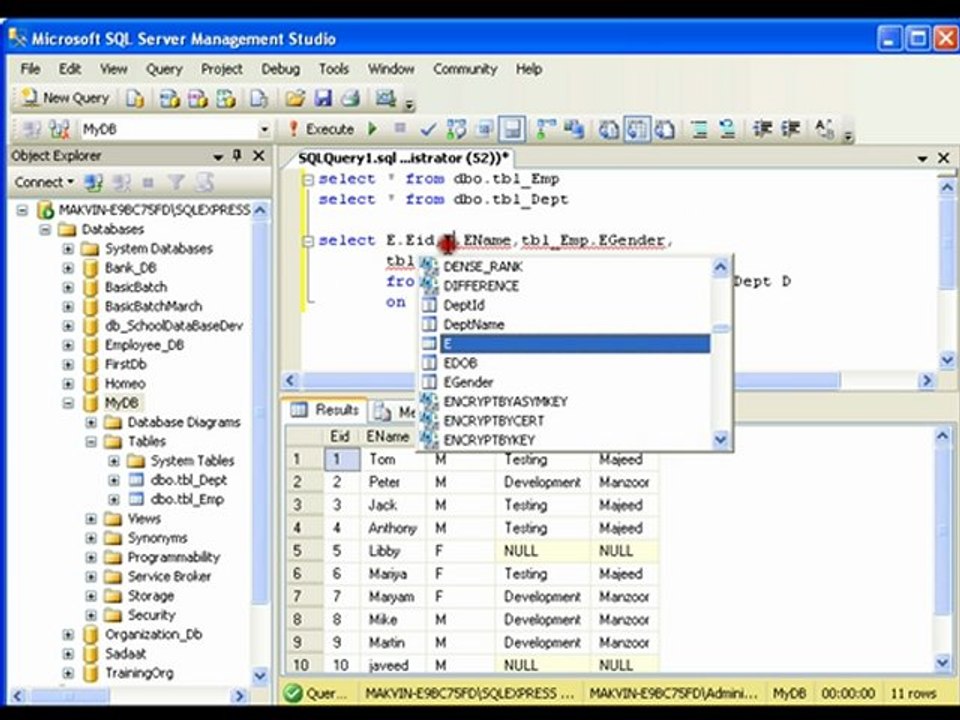Click Uncomment selected lines icon

pyautogui.click(x=727, y=129)
